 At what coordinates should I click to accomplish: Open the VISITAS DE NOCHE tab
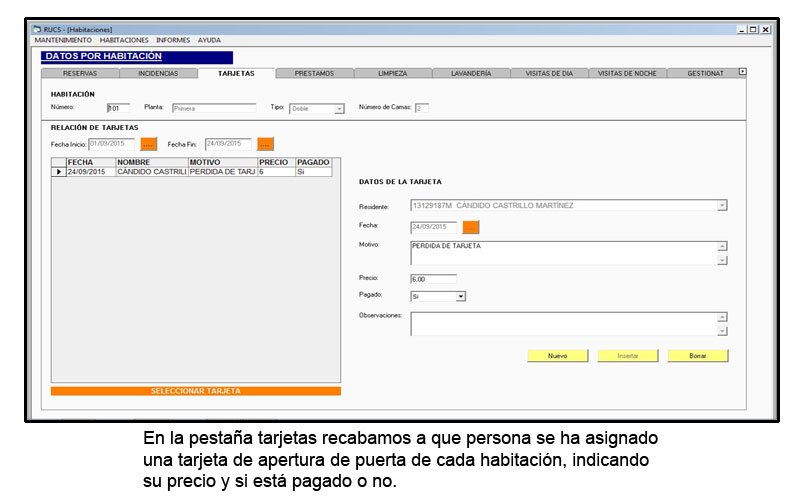click(627, 73)
